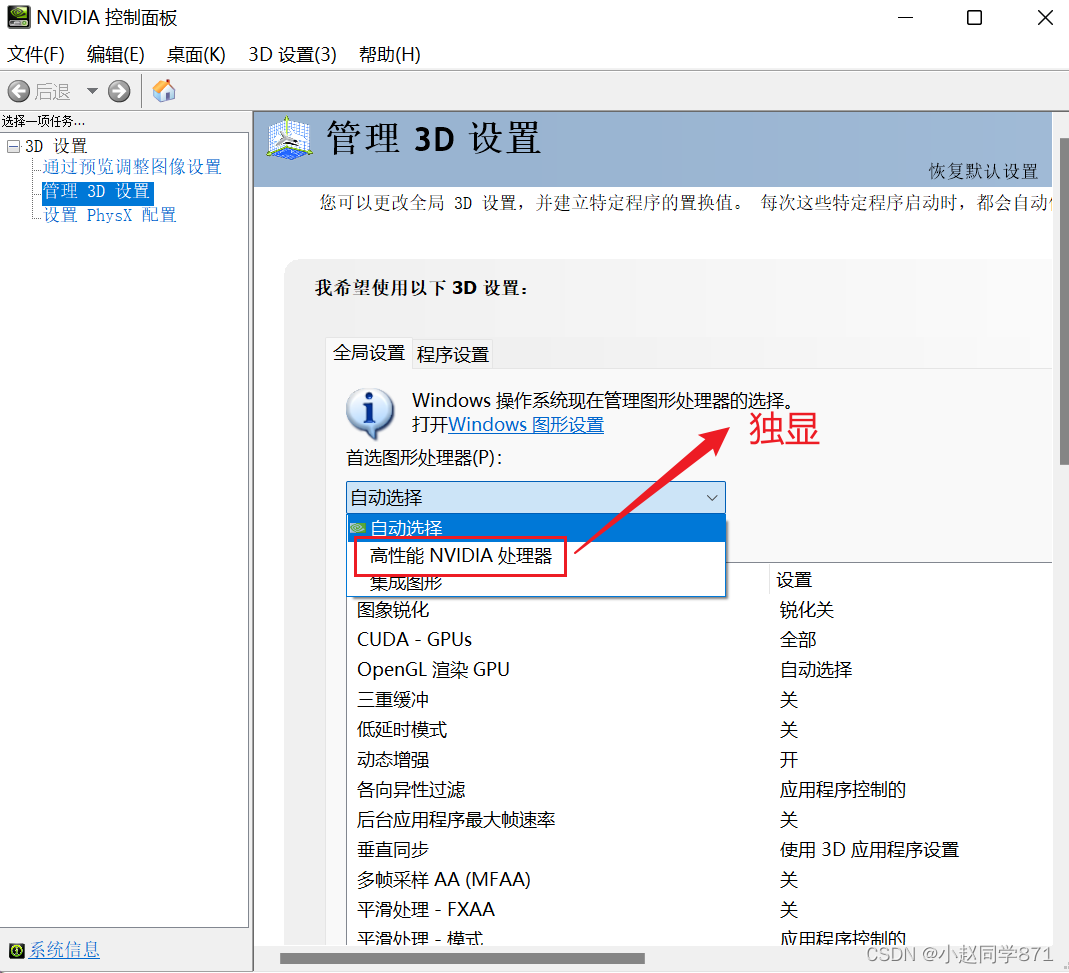This screenshot has height=973, width=1069.
Task: Select the 图象锐化 settings row
Action: coord(699,610)
